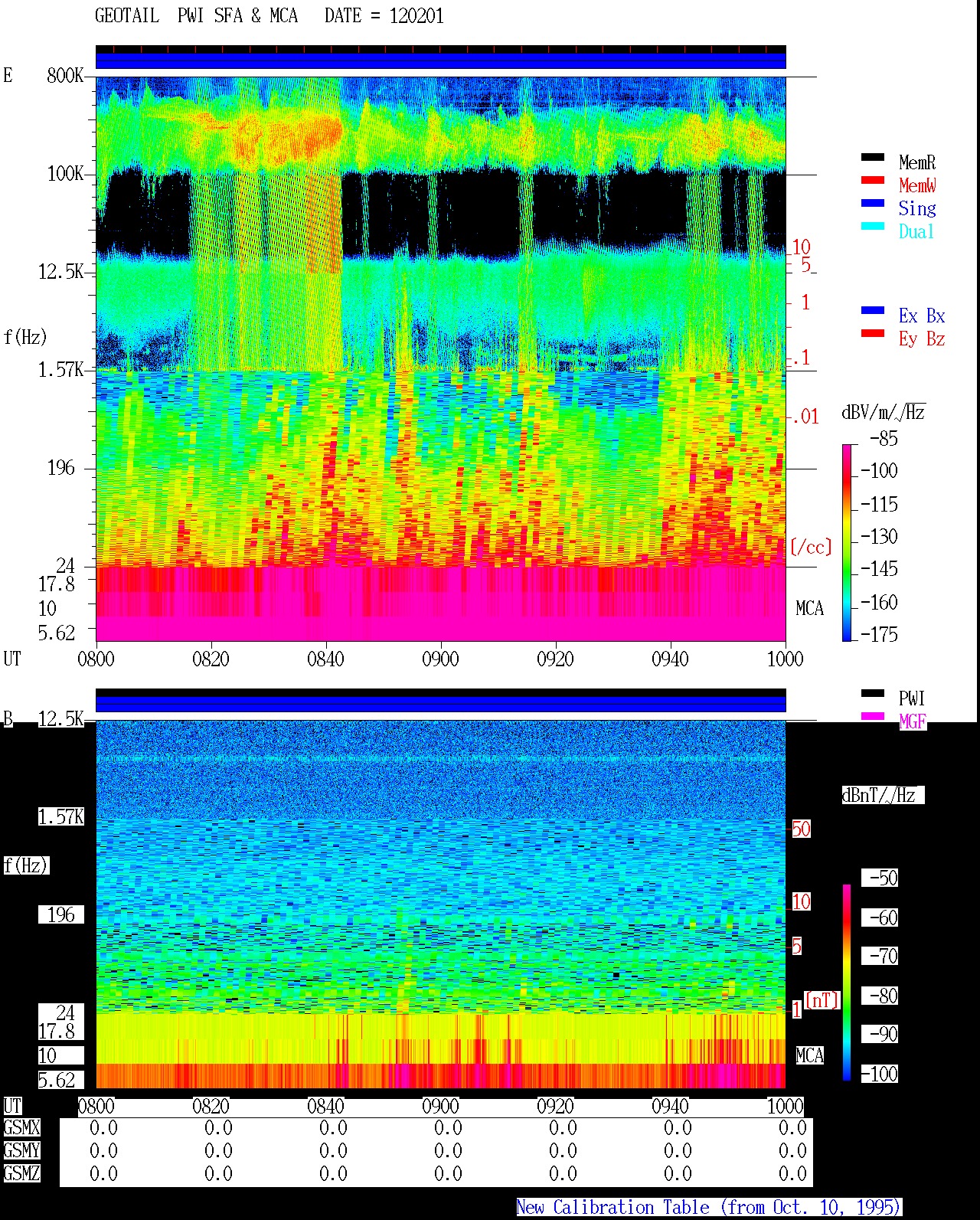Viewport: 980px width, 1220px height.
Task: Click the -85 value on electric color scale
Action: point(884,439)
